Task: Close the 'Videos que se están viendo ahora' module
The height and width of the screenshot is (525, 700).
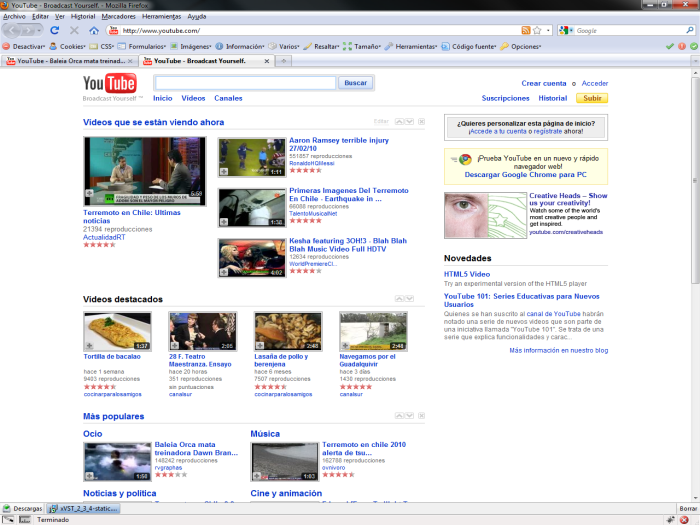Action: pos(421,121)
